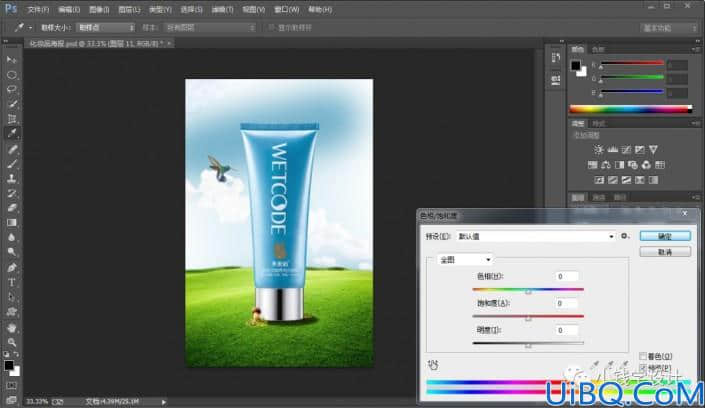This screenshot has width=705, height=408.
Task: Toggle the Preview checkbox in dialog
Action: [x=643, y=368]
